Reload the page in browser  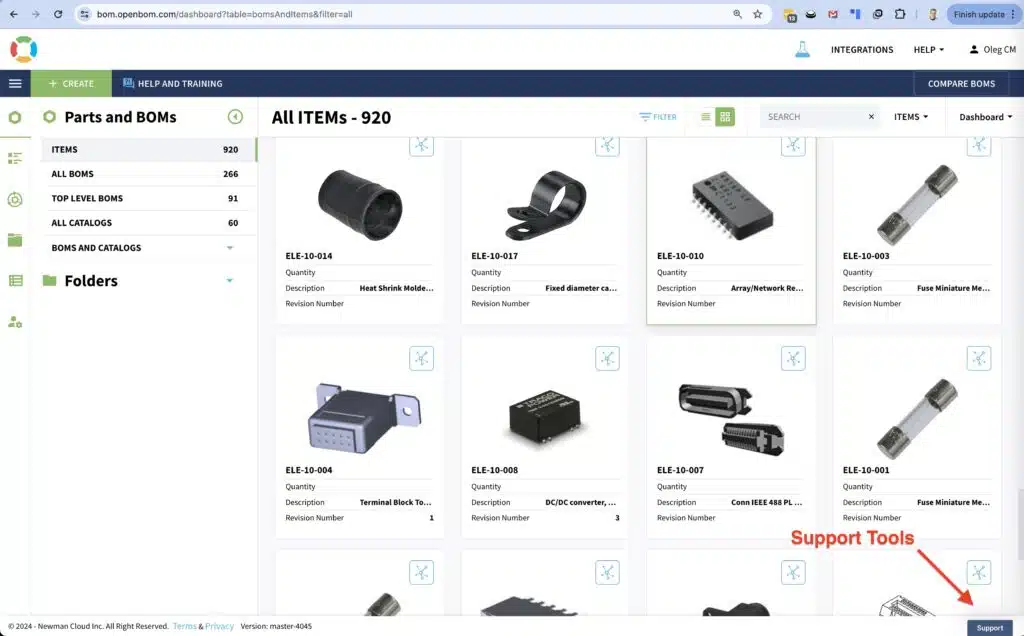pos(57,14)
